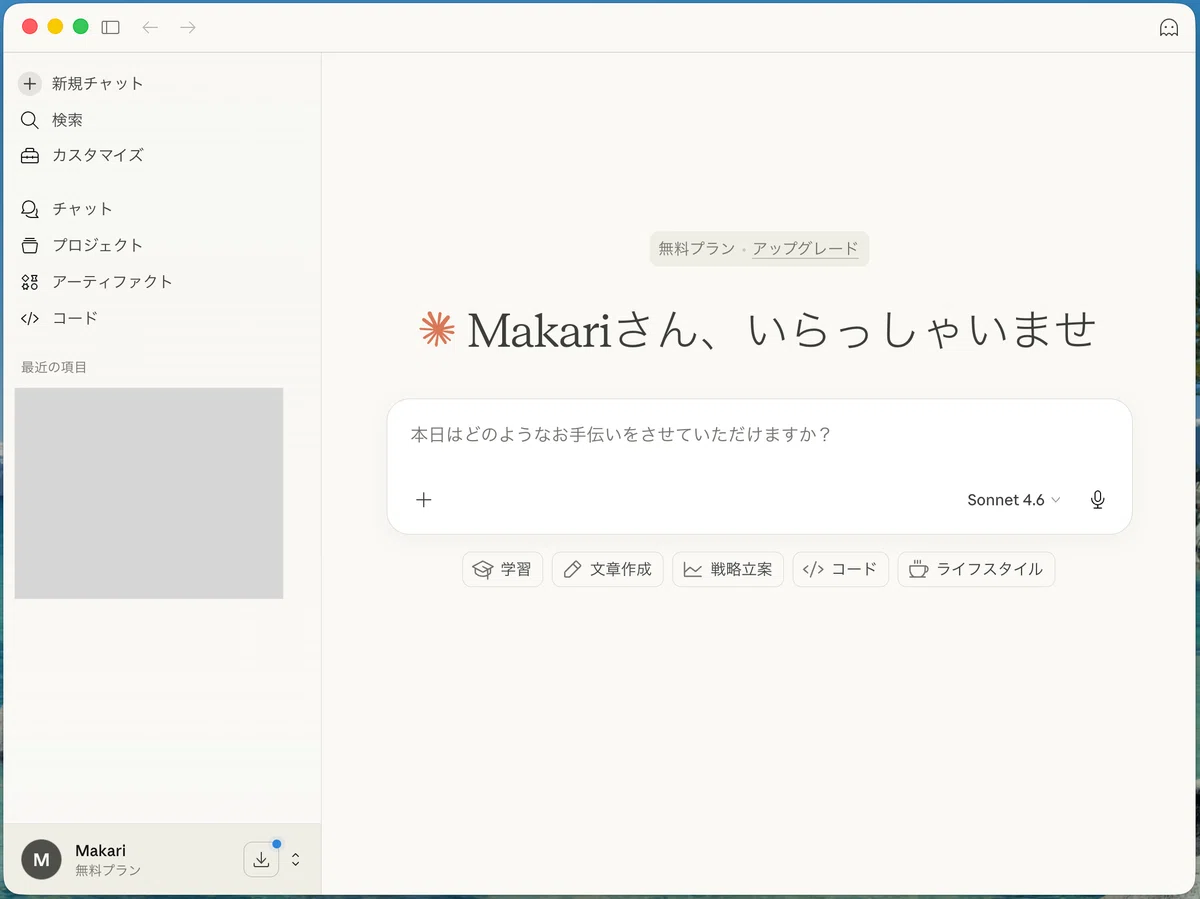
Task: Click the アップグレード link
Action: click(805, 249)
